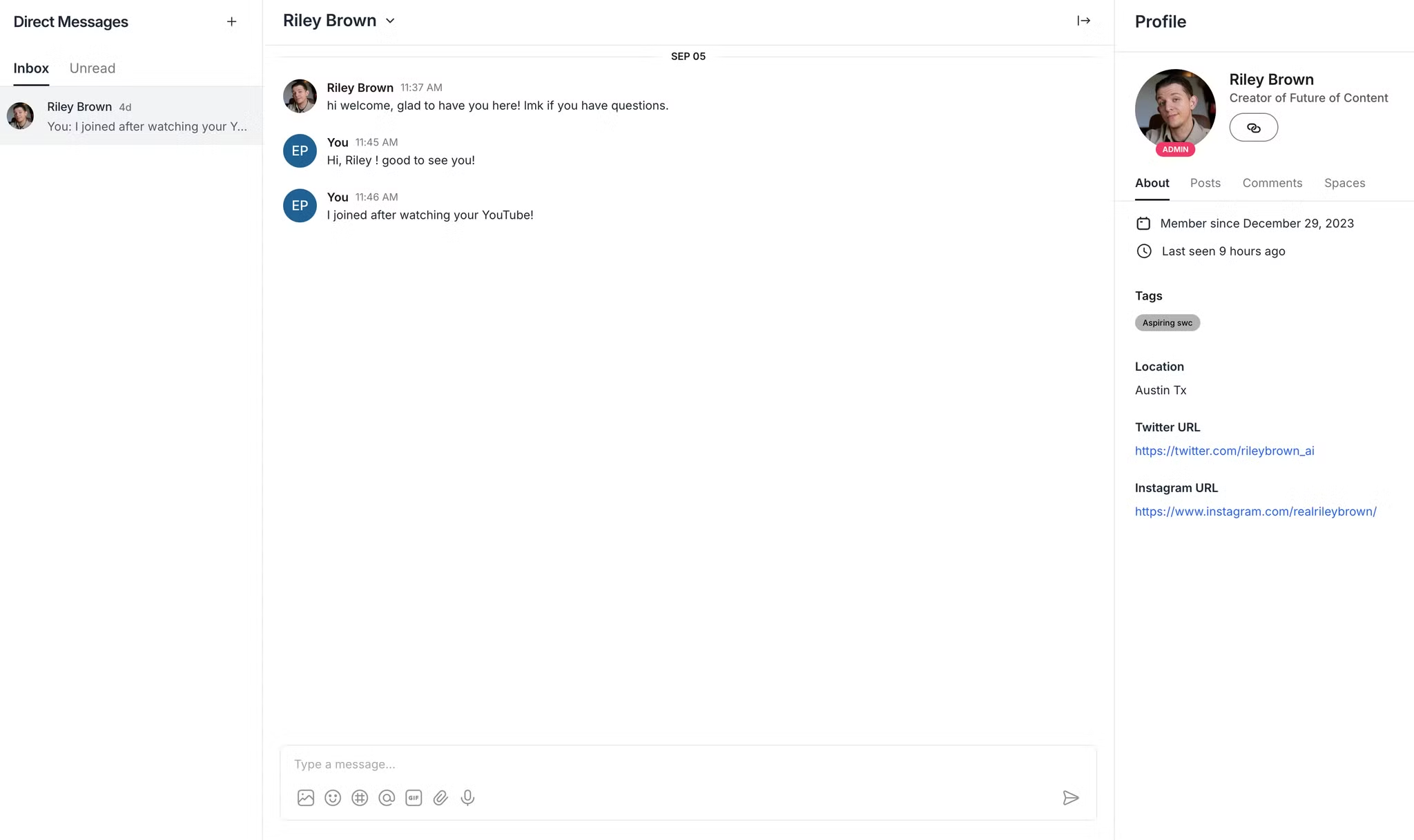This screenshot has height=840, width=1414.
Task: Select the Inbox tab
Action: (x=31, y=68)
